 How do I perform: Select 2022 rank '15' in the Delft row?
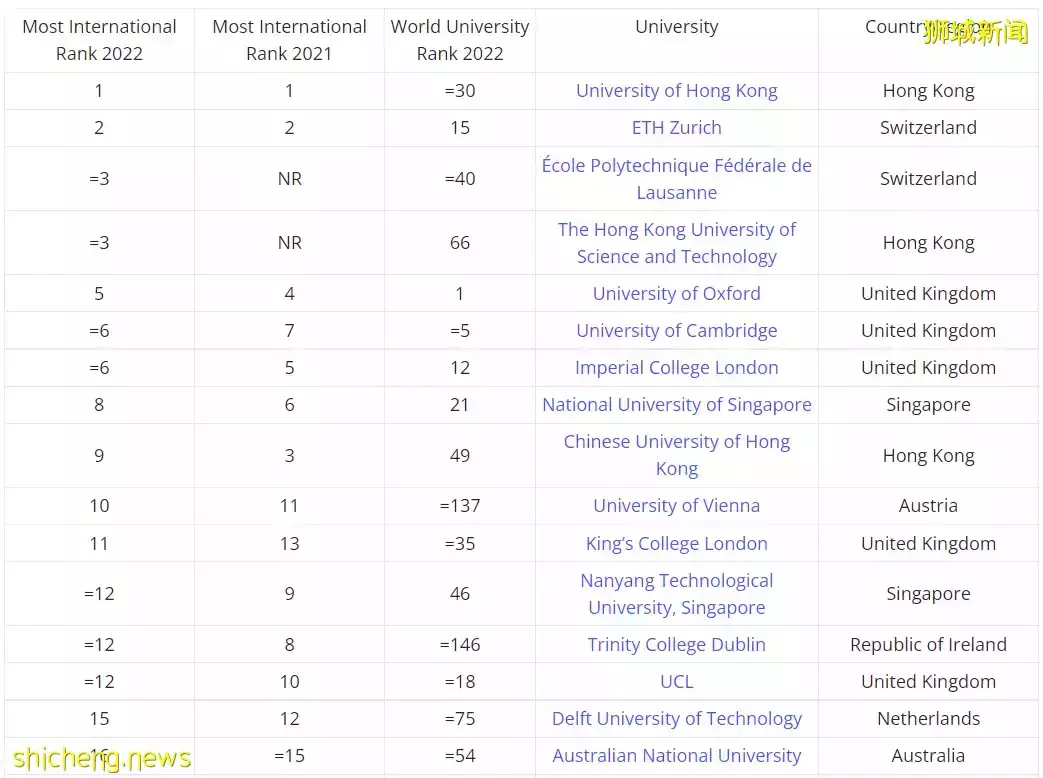point(99,719)
